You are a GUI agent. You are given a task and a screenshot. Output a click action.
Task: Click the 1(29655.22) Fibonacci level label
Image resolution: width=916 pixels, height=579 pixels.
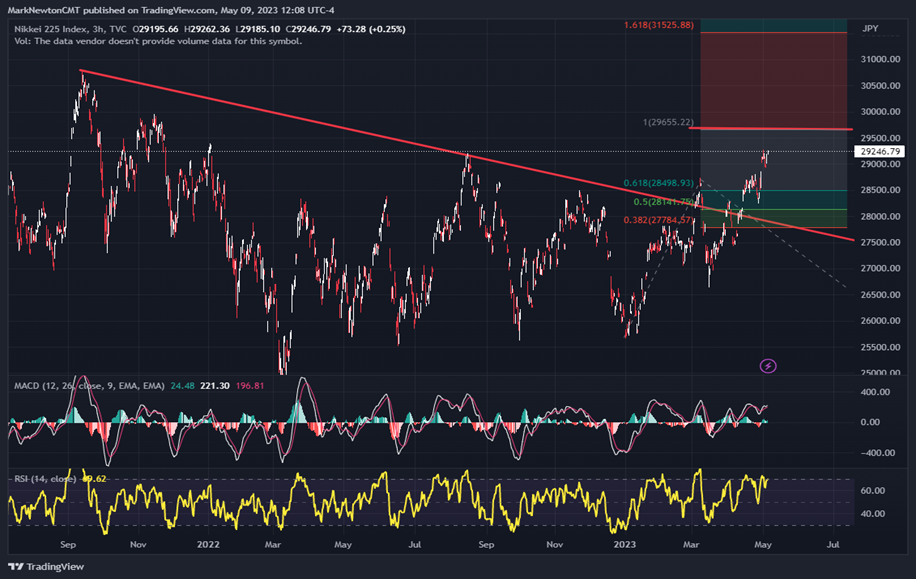[x=668, y=122]
